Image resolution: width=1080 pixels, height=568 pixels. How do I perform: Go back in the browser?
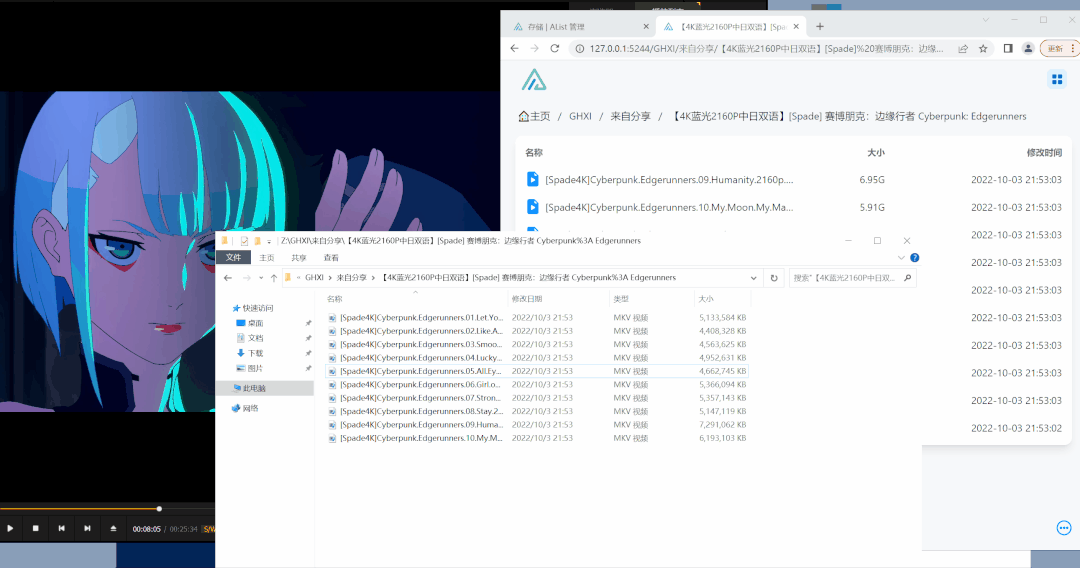pos(515,48)
